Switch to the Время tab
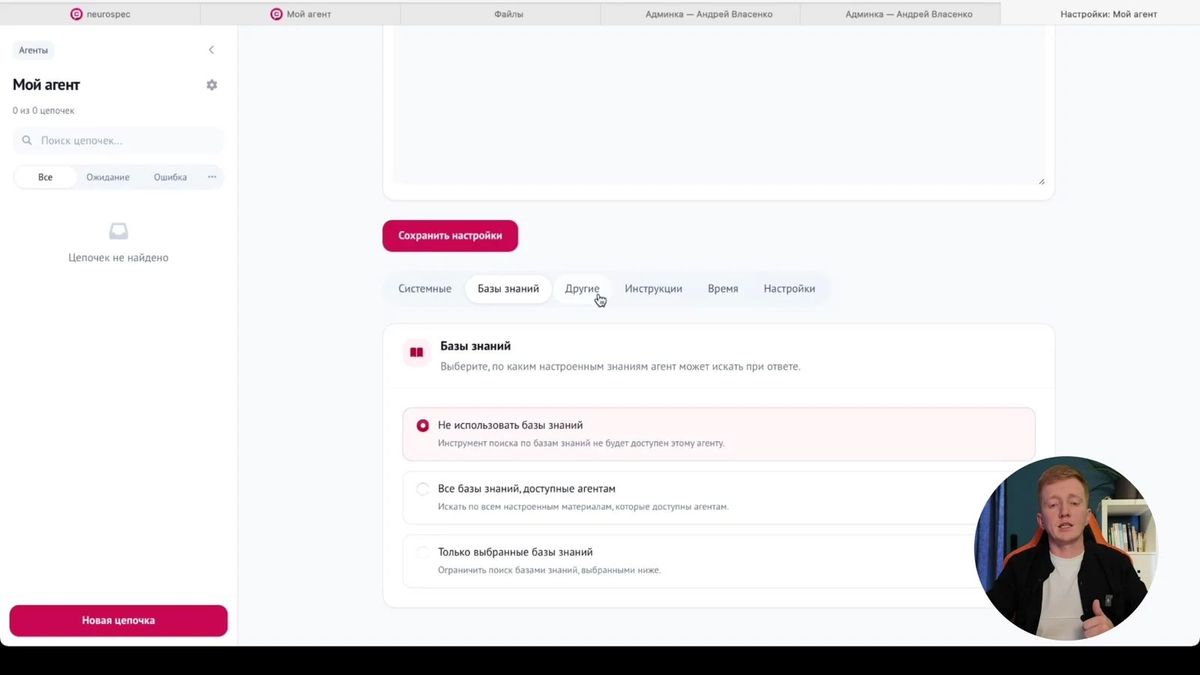This screenshot has width=1200, height=675. click(x=723, y=289)
